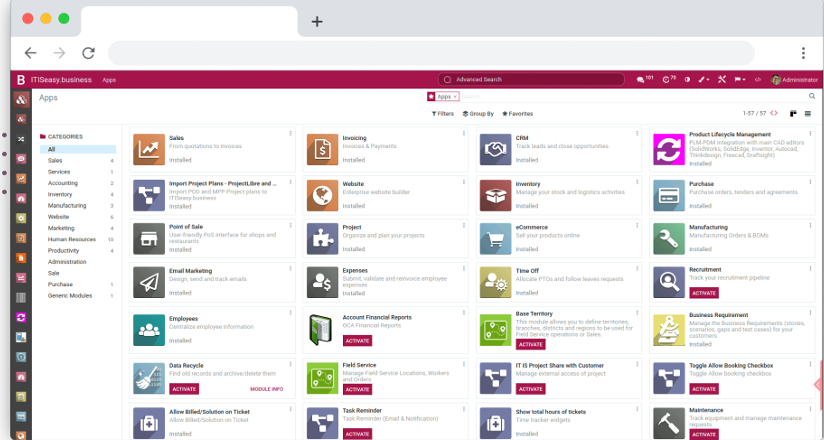Open the activities clock icon with 70
Viewport: 824px width, 440px height.
coord(667,79)
